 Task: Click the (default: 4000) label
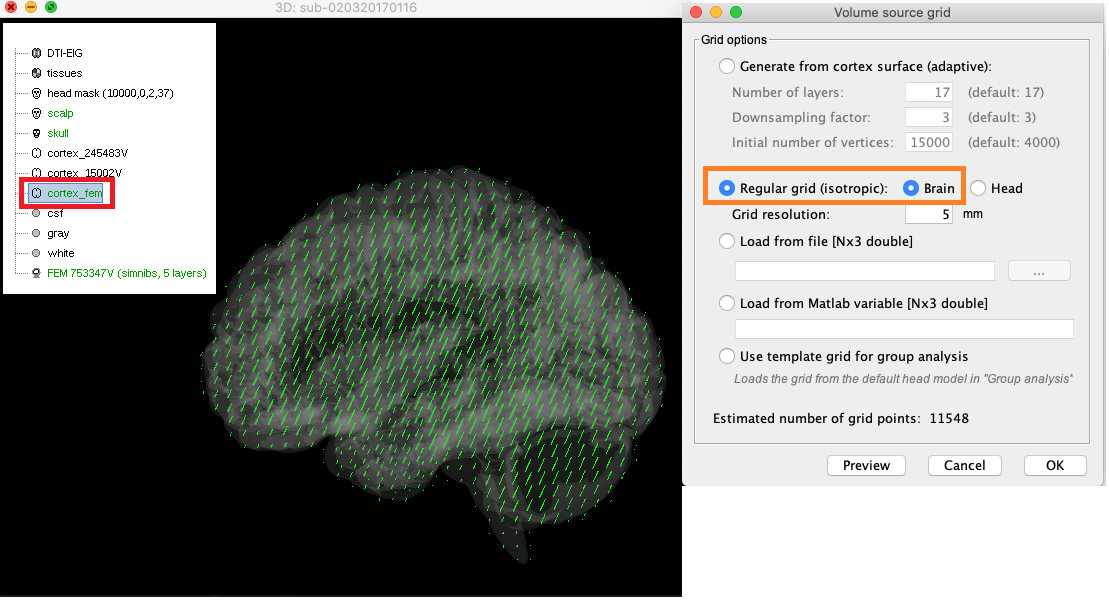click(1014, 142)
